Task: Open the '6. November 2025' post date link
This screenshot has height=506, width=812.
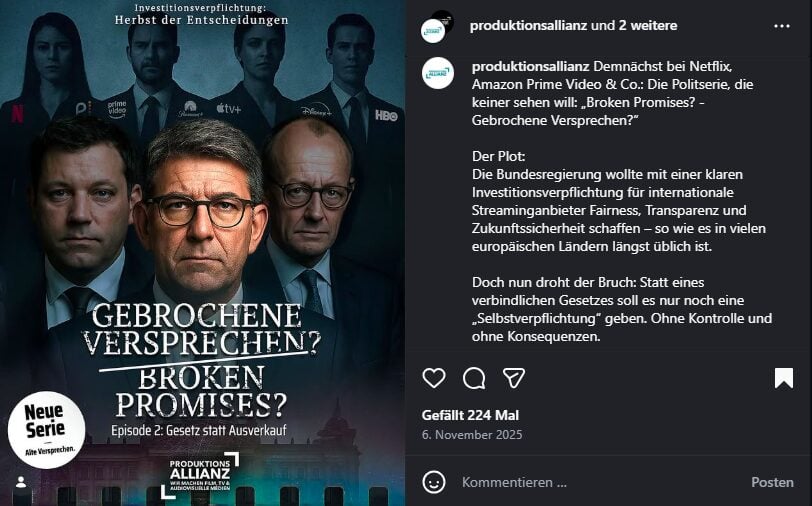Action: pyautogui.click(x=472, y=435)
